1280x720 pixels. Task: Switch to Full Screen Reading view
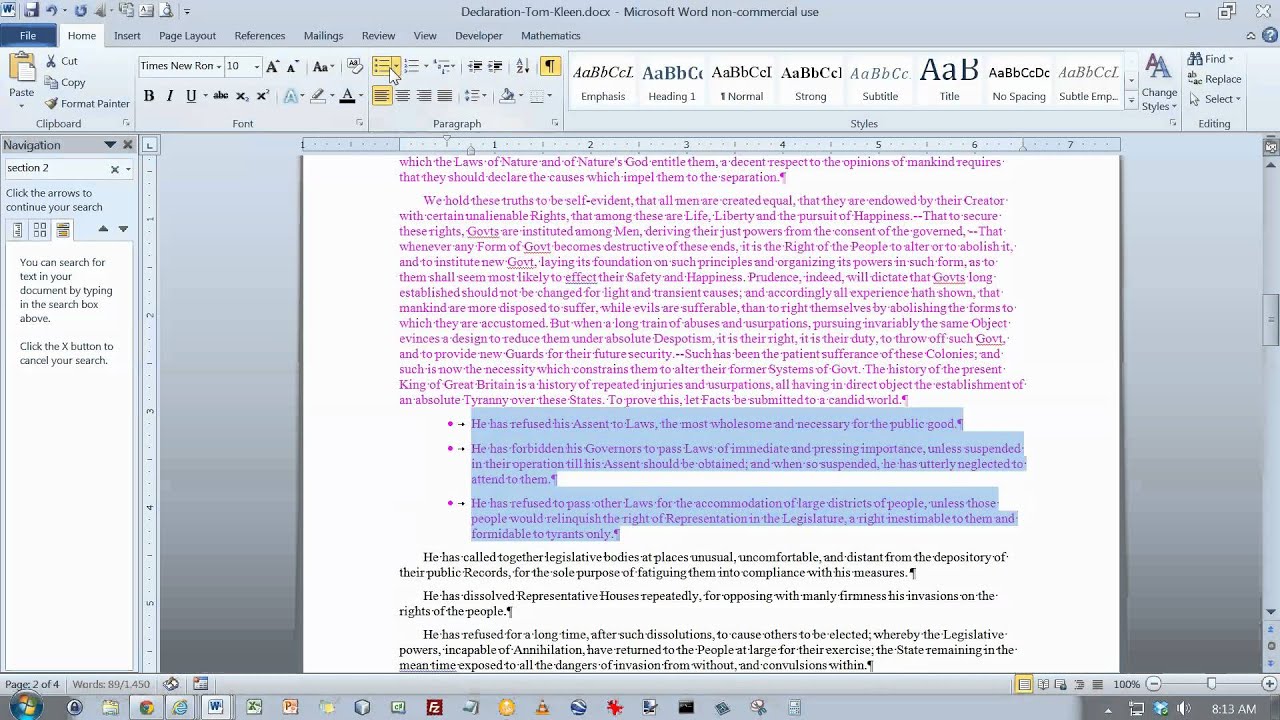point(1043,684)
